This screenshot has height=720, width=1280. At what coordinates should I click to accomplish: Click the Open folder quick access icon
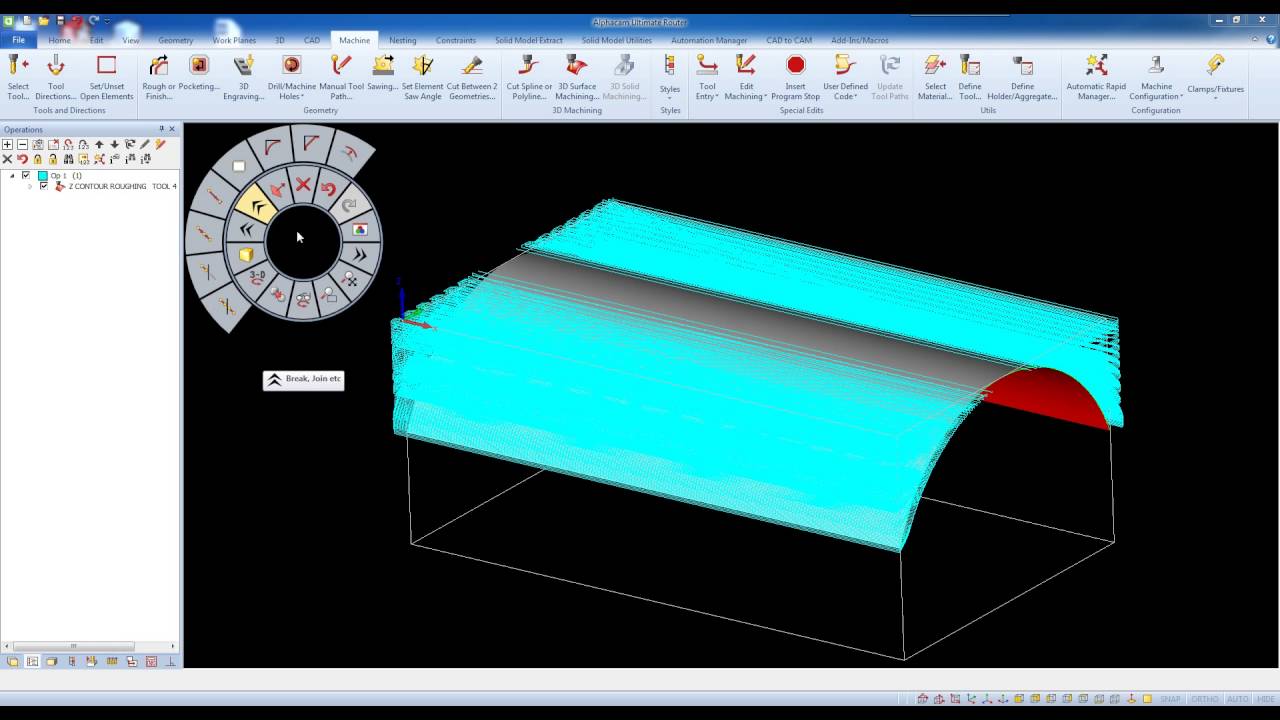click(x=43, y=21)
